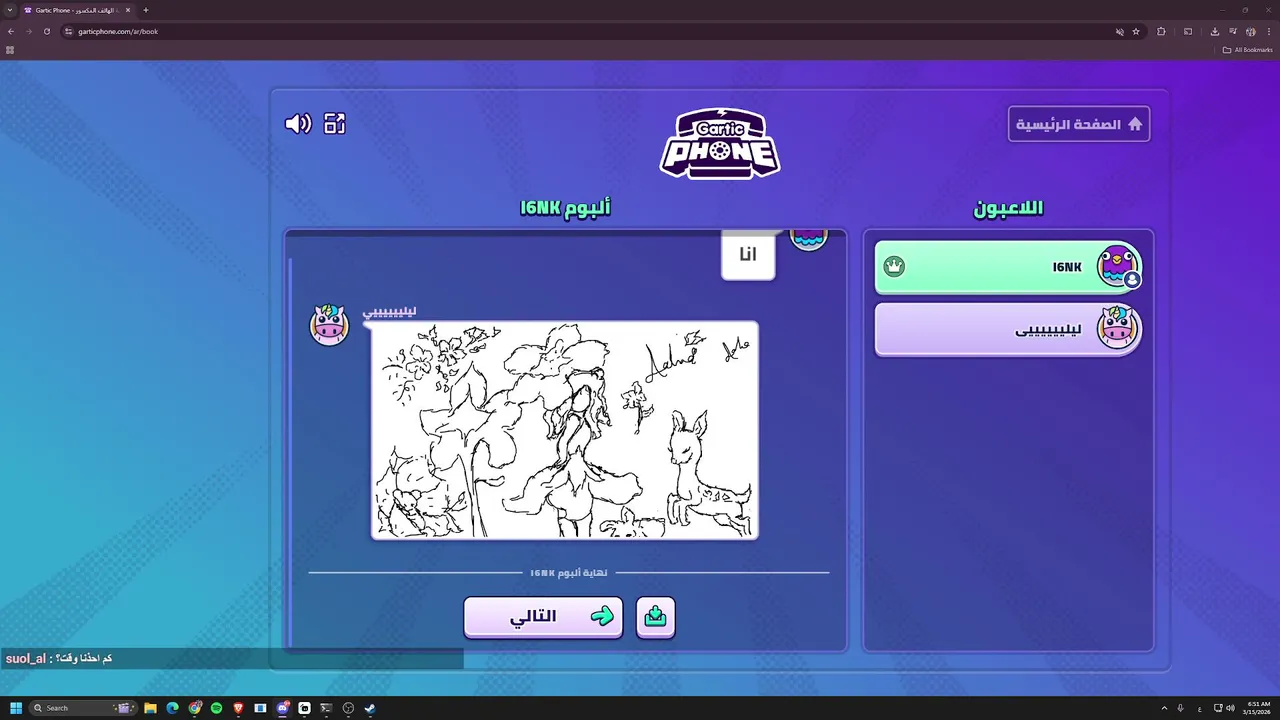
Task: Download the album with the save icon button
Action: (x=656, y=617)
